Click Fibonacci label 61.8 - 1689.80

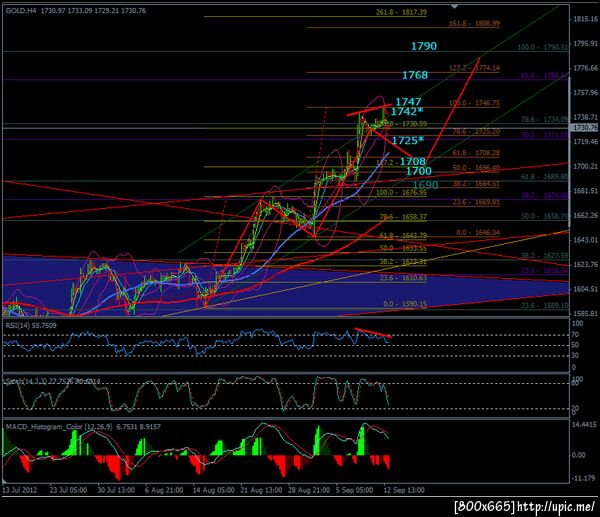point(545,177)
